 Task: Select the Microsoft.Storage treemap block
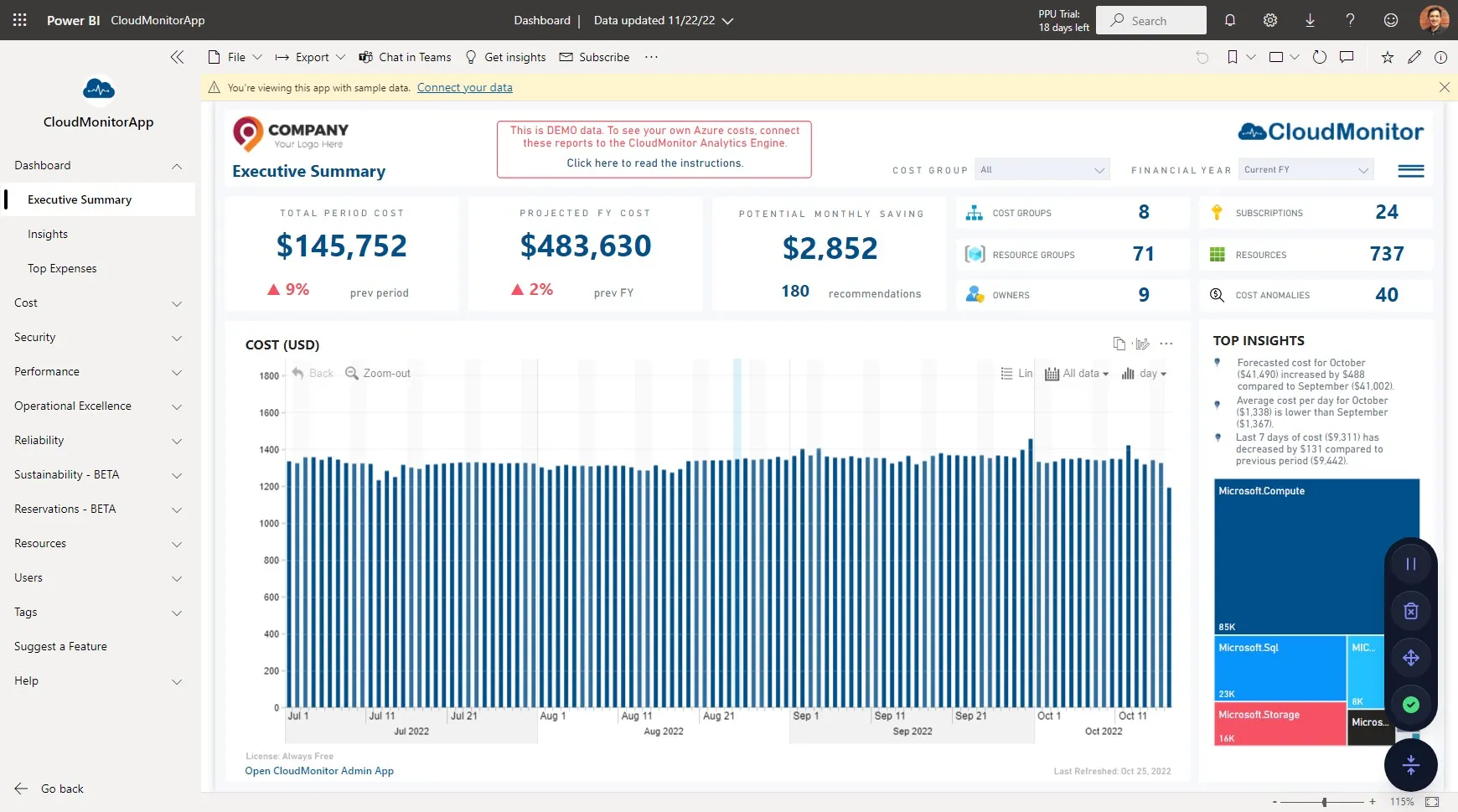[1280, 723]
